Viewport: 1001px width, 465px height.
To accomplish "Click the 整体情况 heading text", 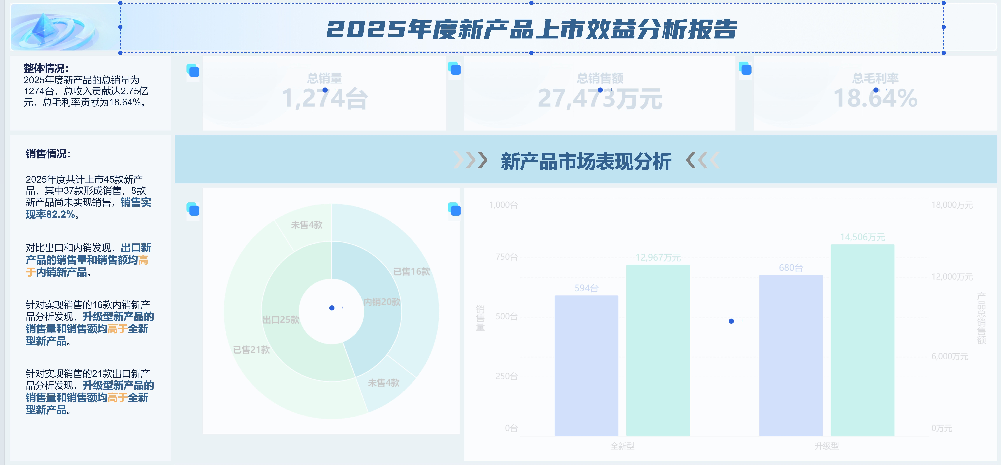I will (47, 69).
